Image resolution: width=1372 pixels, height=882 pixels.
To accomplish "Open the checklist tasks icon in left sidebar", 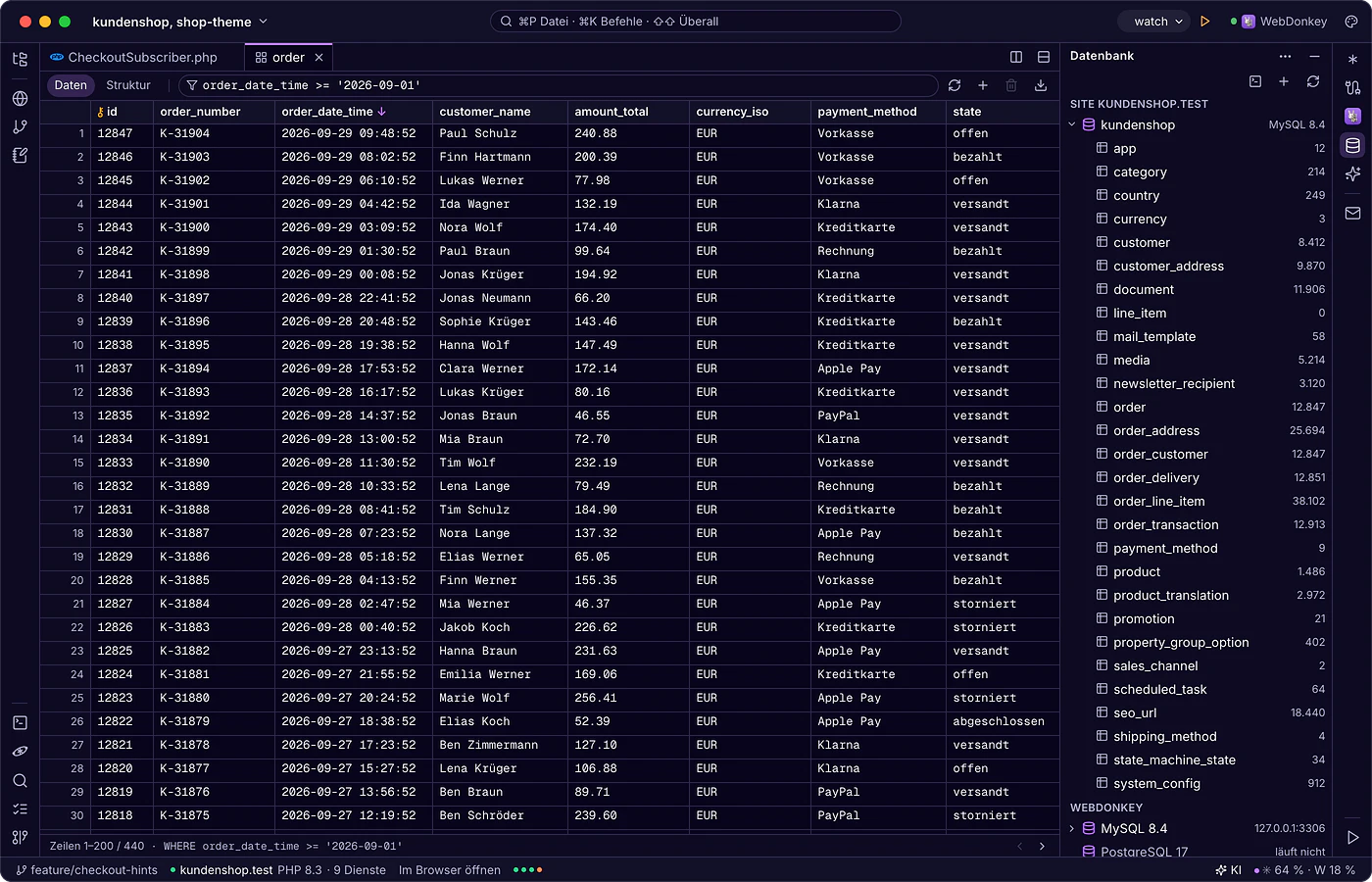I will pos(20,808).
